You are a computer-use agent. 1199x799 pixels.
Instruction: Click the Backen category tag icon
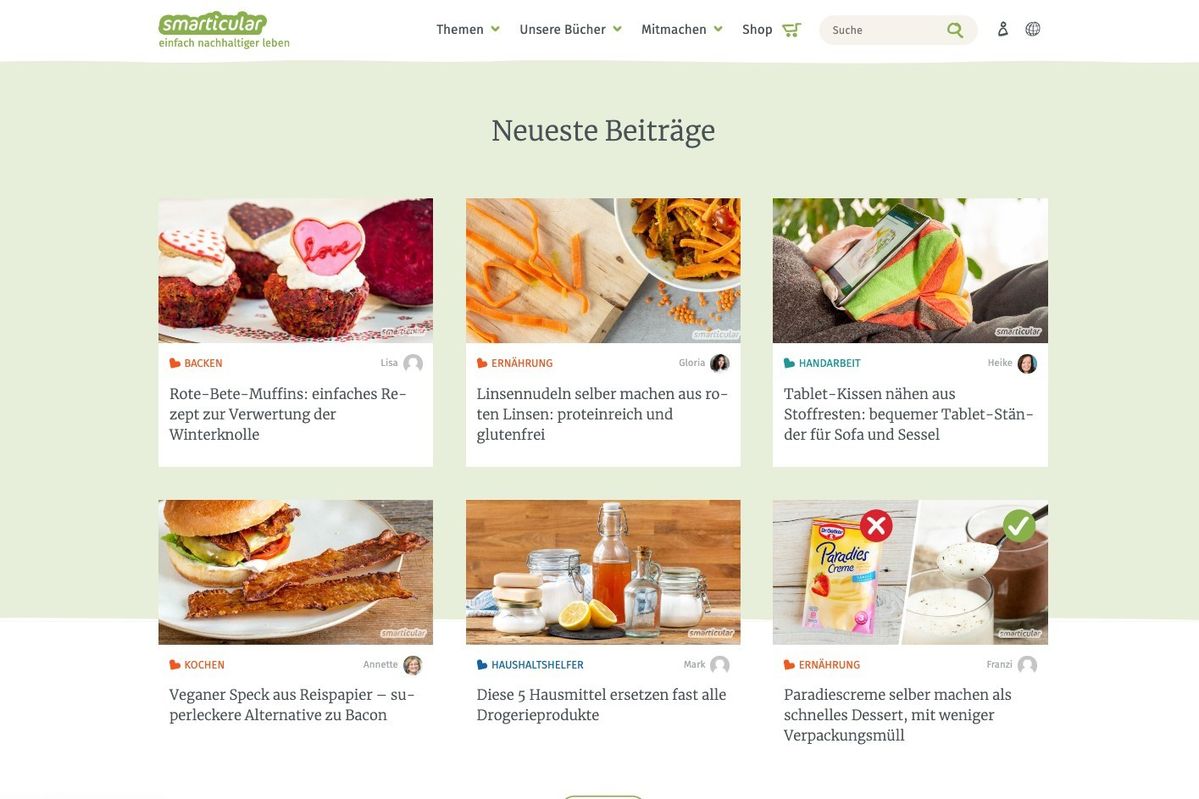tap(175, 363)
